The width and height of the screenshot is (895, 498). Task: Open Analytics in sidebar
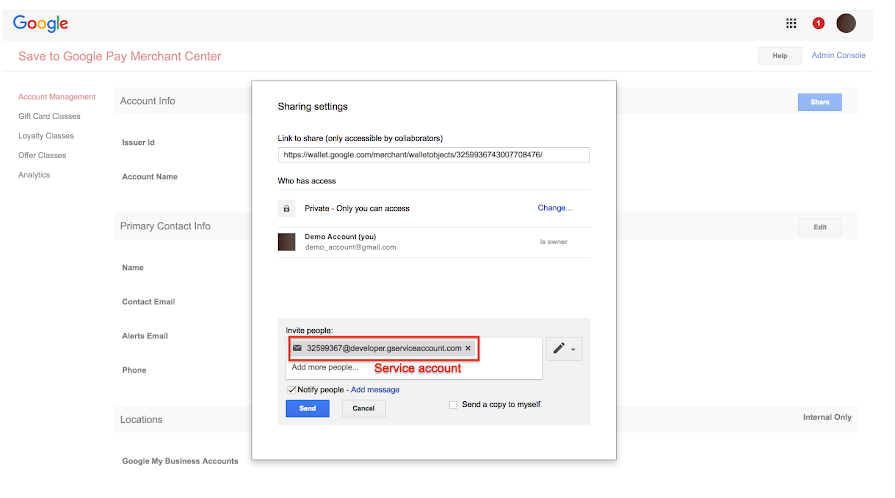[34, 175]
